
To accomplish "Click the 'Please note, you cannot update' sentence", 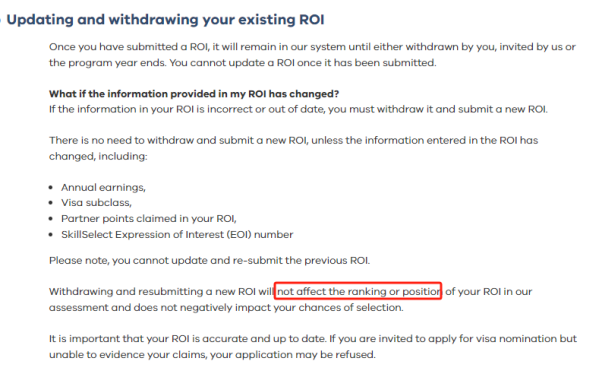I will 209,261.
